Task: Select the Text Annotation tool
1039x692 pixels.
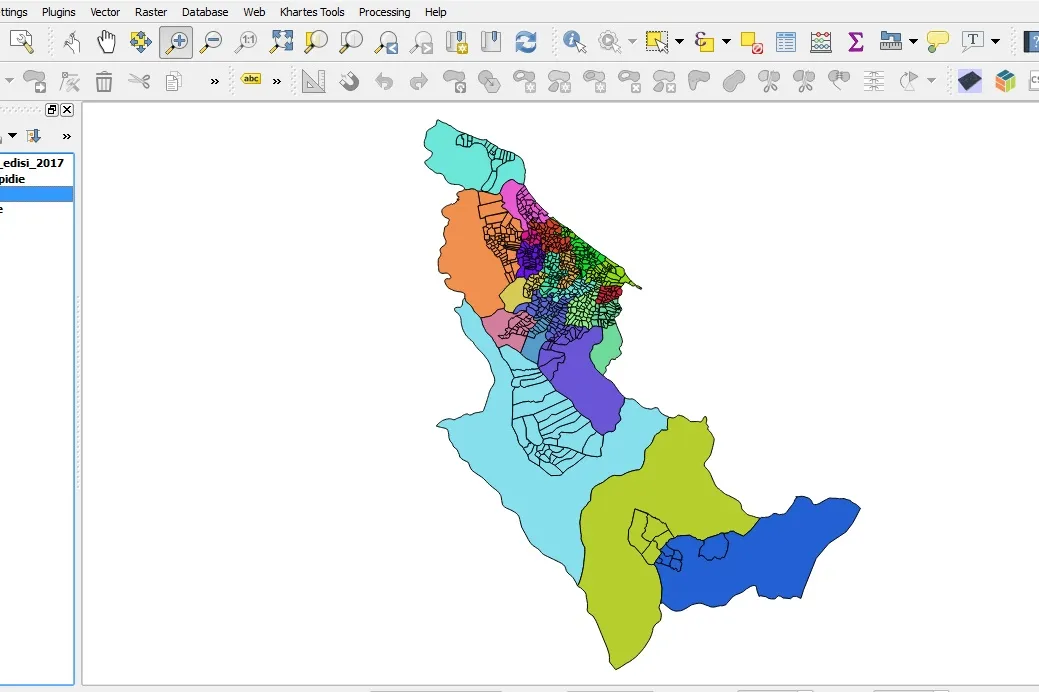Action: point(973,42)
